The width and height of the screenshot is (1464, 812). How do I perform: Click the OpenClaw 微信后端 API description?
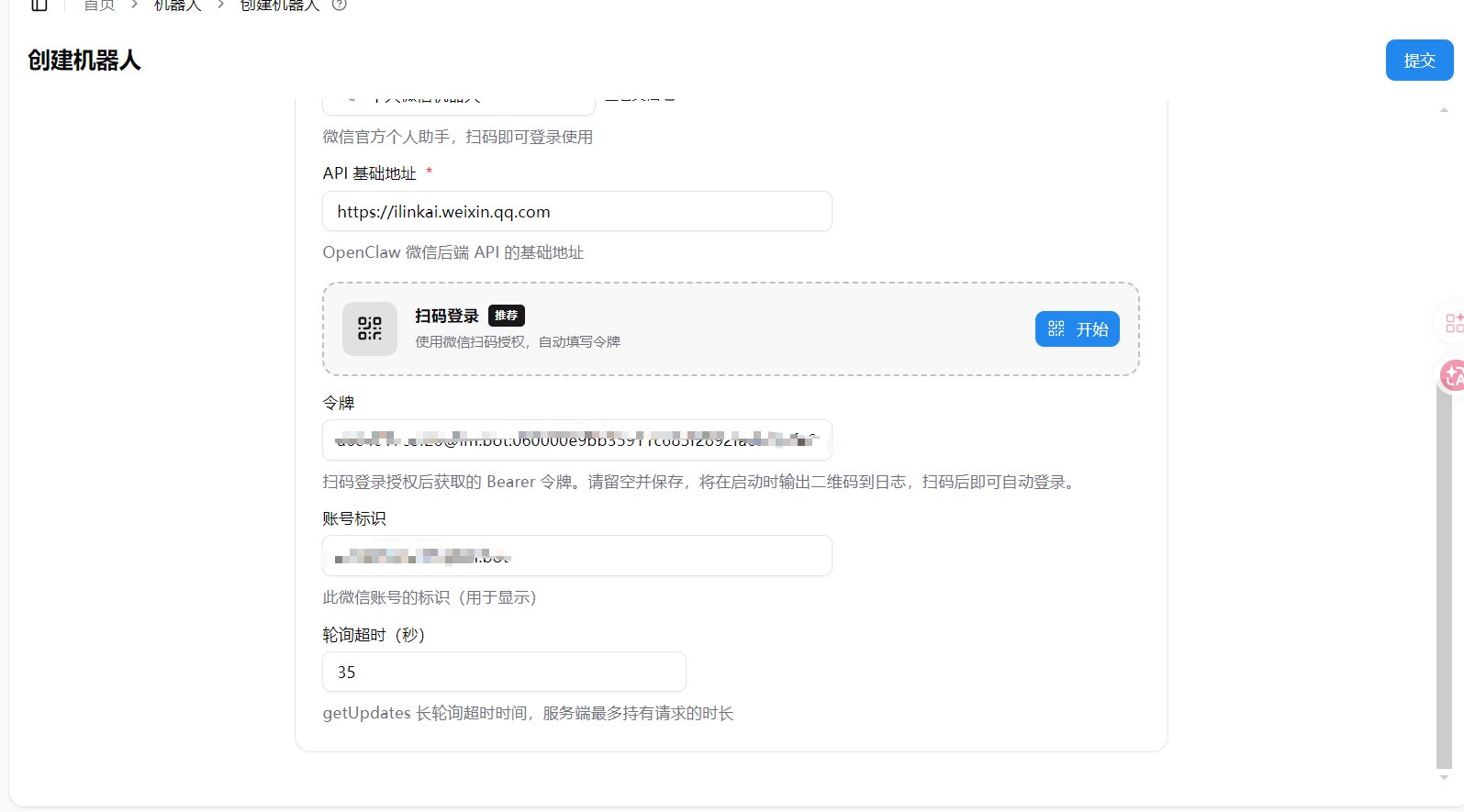tap(453, 252)
